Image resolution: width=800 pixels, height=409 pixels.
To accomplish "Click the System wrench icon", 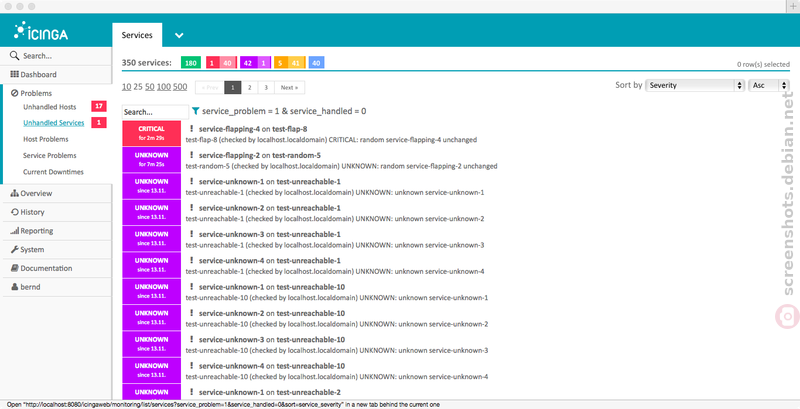I will click(x=14, y=249).
